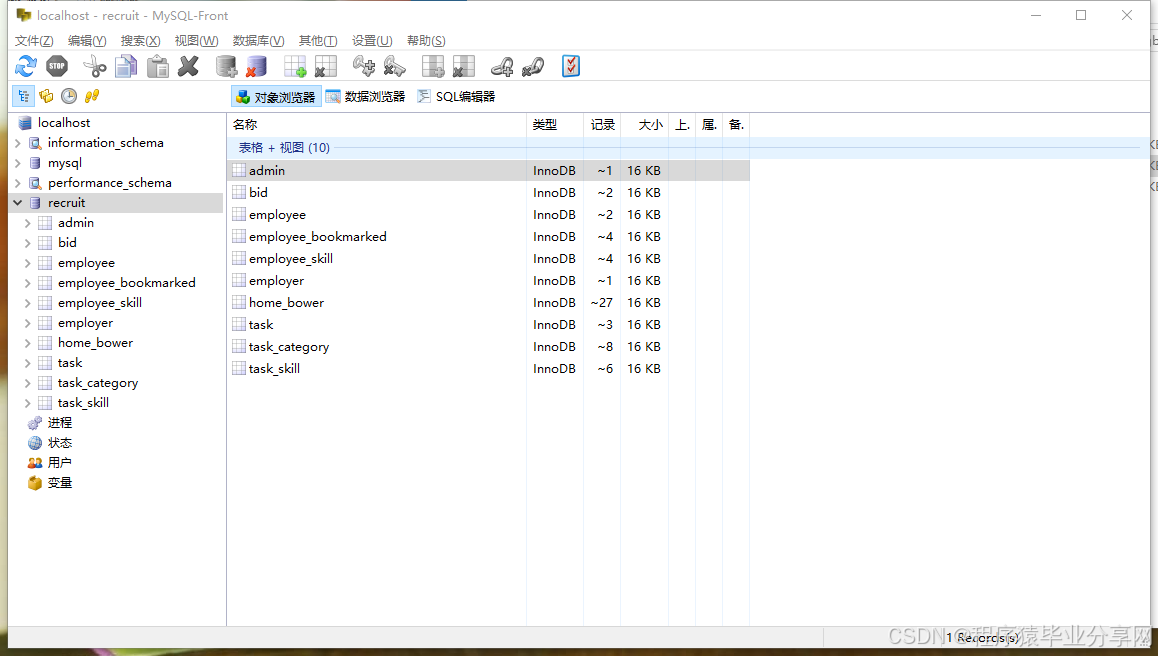Click the New Database icon
The width and height of the screenshot is (1158, 656).
[226, 66]
